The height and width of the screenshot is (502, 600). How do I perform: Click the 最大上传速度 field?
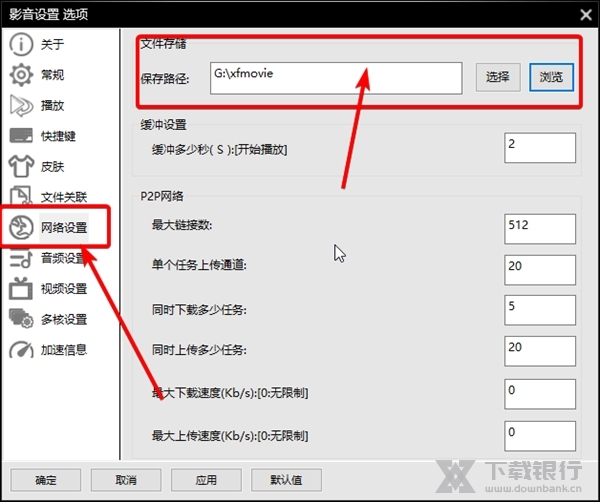(540, 436)
